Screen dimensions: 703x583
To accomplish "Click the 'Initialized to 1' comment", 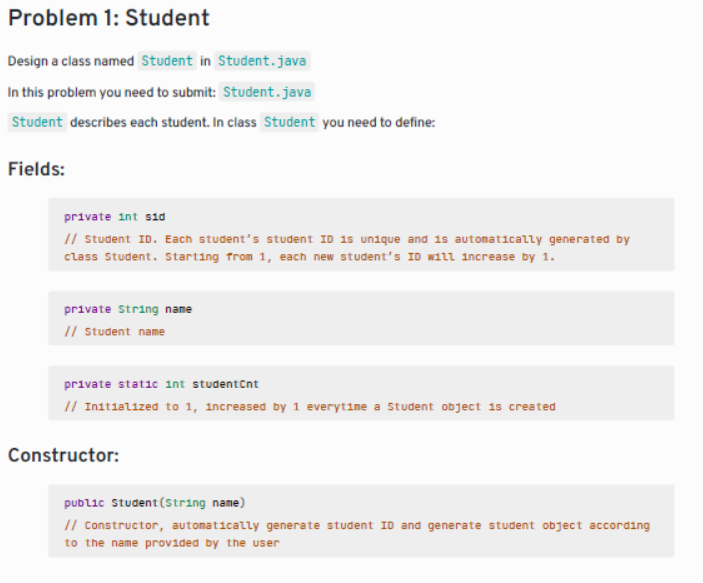I will tap(310, 407).
